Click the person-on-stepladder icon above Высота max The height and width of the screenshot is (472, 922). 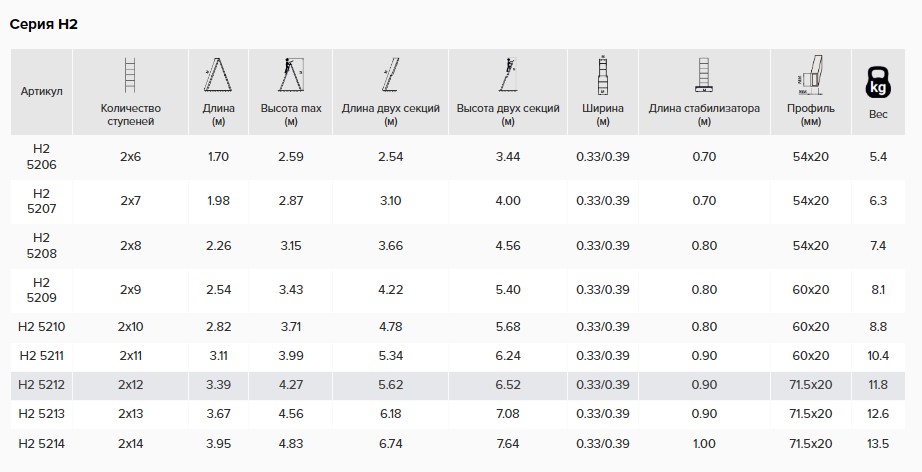click(290, 75)
